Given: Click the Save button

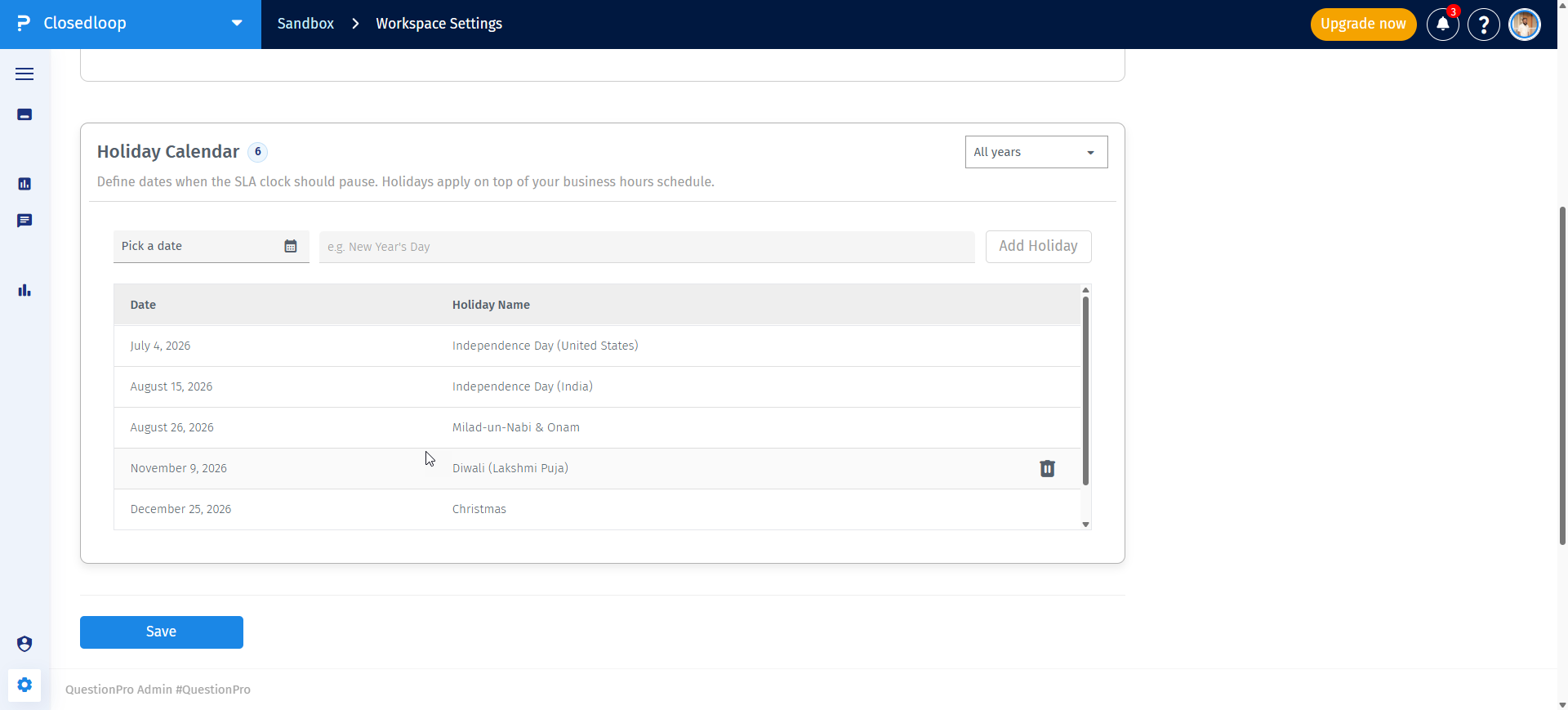Looking at the screenshot, I should (x=162, y=632).
